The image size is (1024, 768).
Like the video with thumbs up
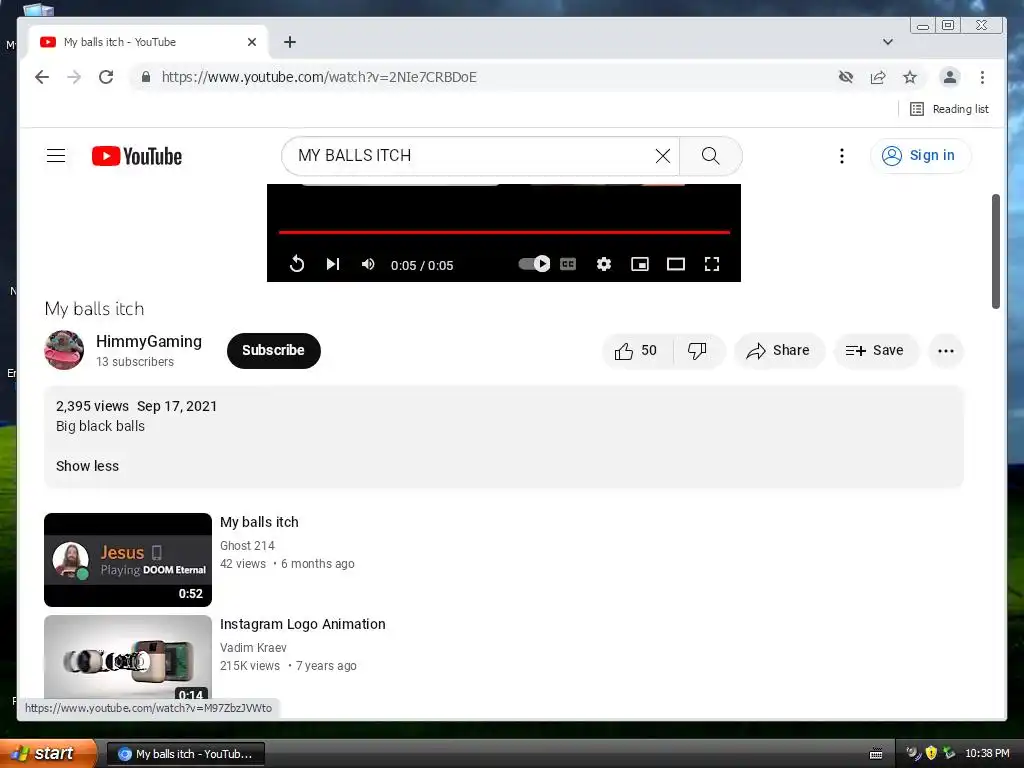pyautogui.click(x=637, y=351)
